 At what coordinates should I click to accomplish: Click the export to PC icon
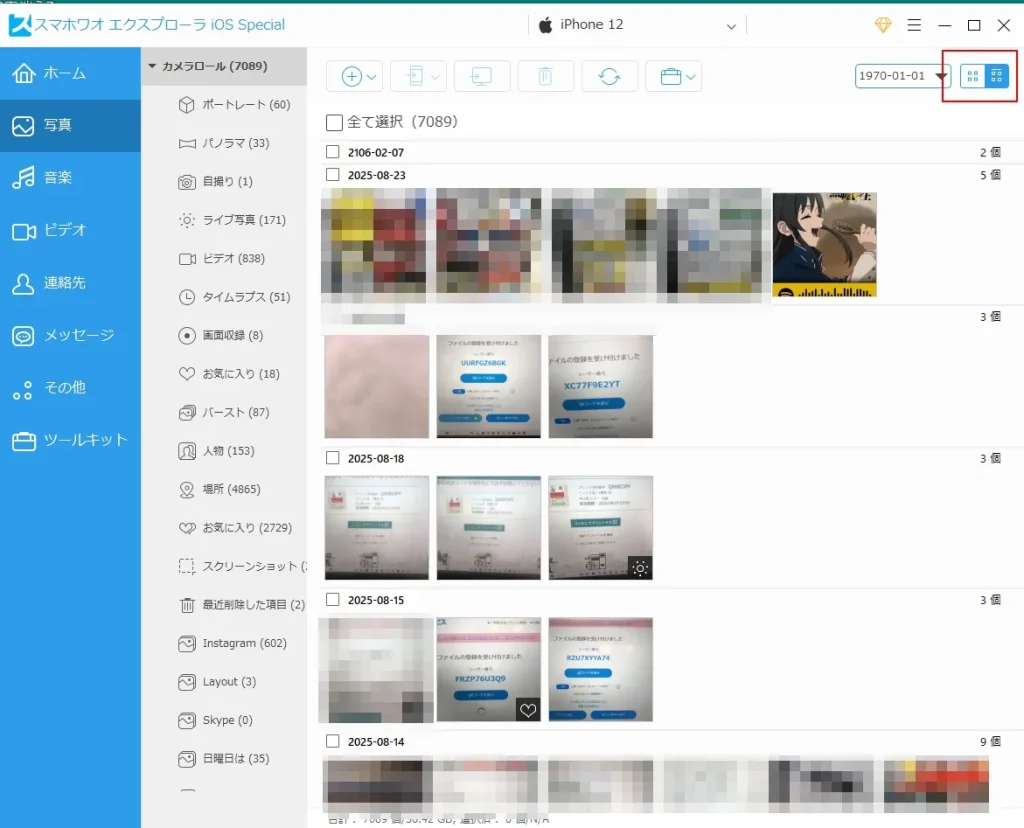pos(482,77)
